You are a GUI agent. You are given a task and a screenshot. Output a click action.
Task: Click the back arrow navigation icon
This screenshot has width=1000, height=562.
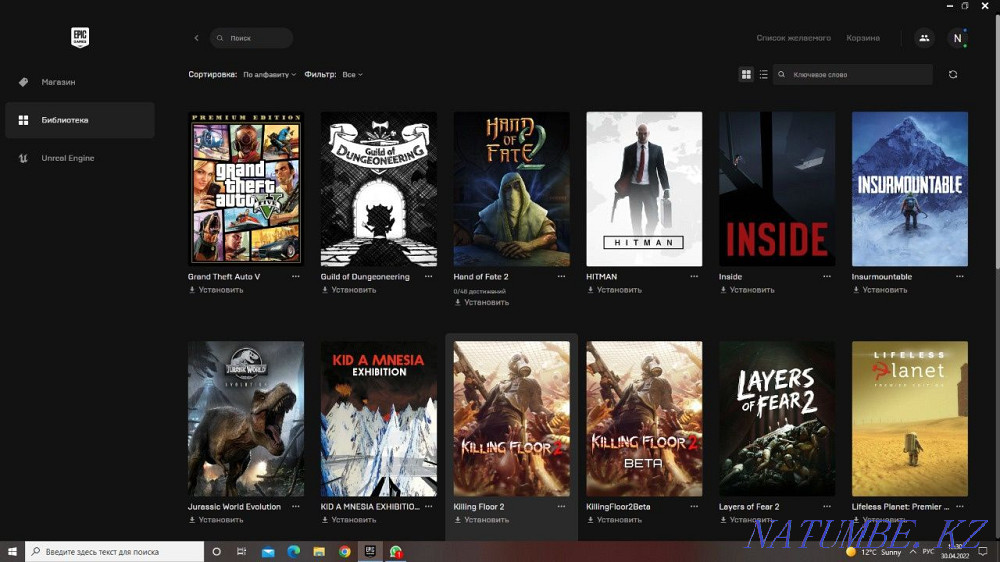tap(196, 38)
